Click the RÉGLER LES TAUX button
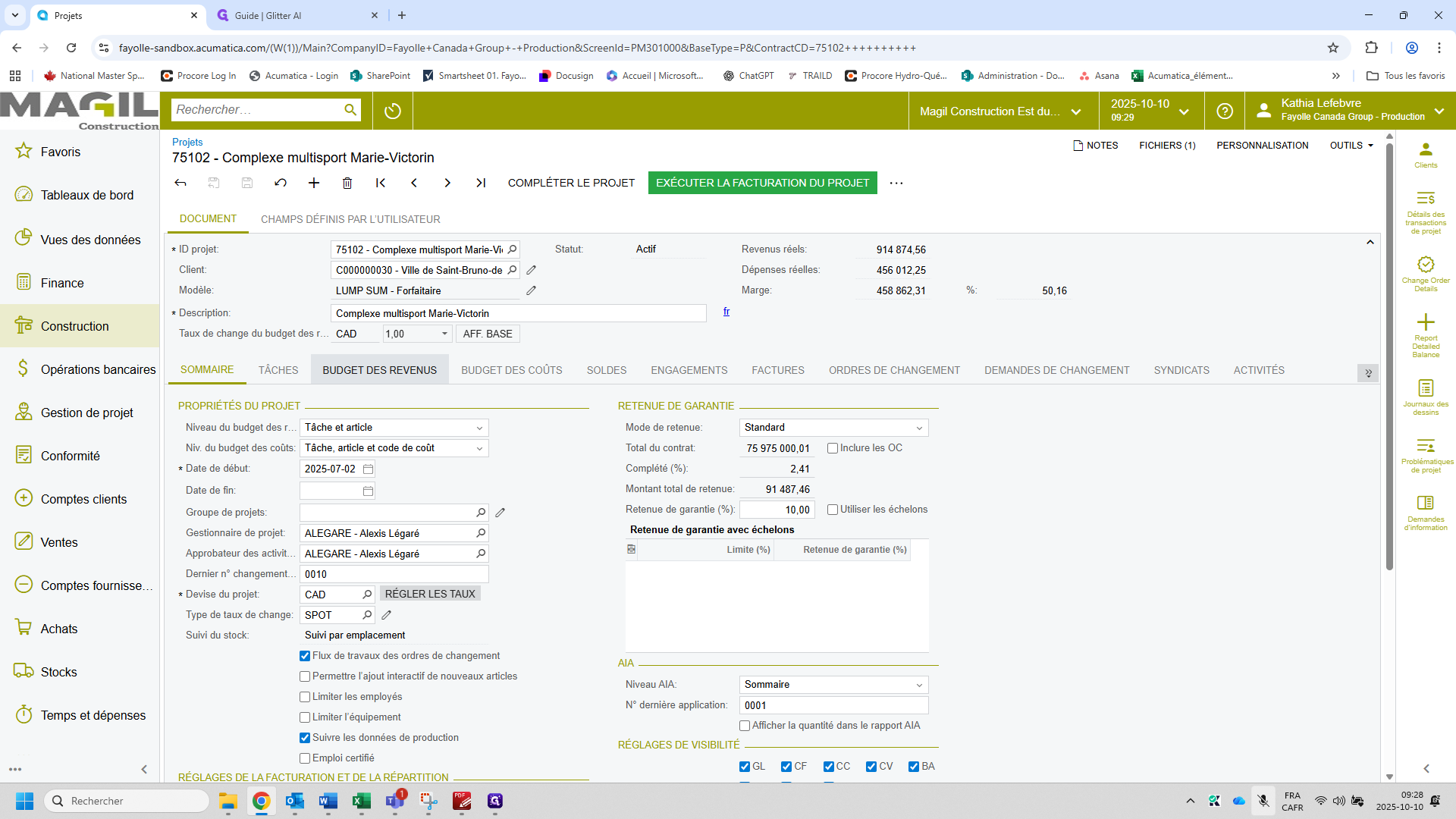The height and width of the screenshot is (819, 1456). click(430, 593)
